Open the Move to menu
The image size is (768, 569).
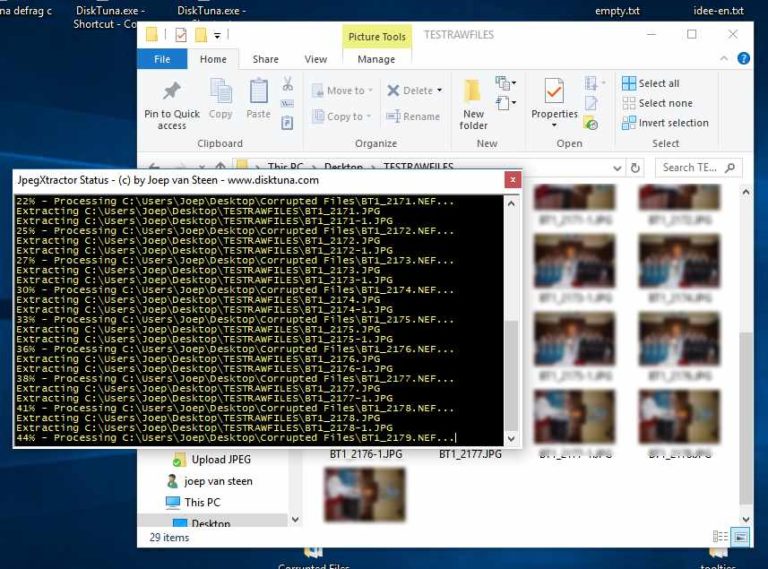[343, 91]
